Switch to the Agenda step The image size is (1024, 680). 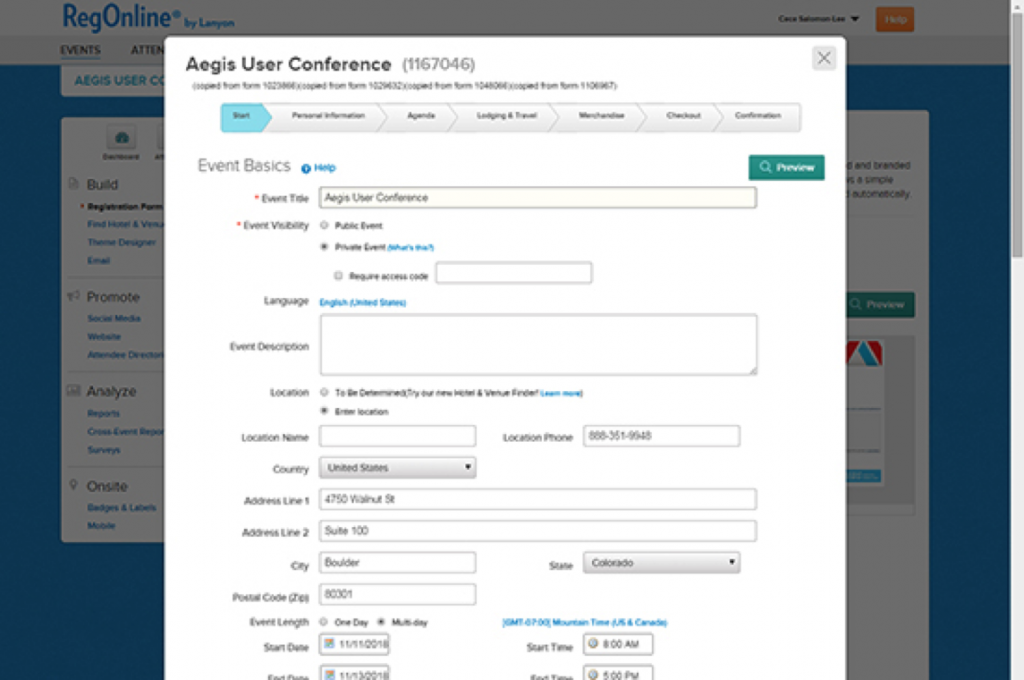tap(421, 116)
